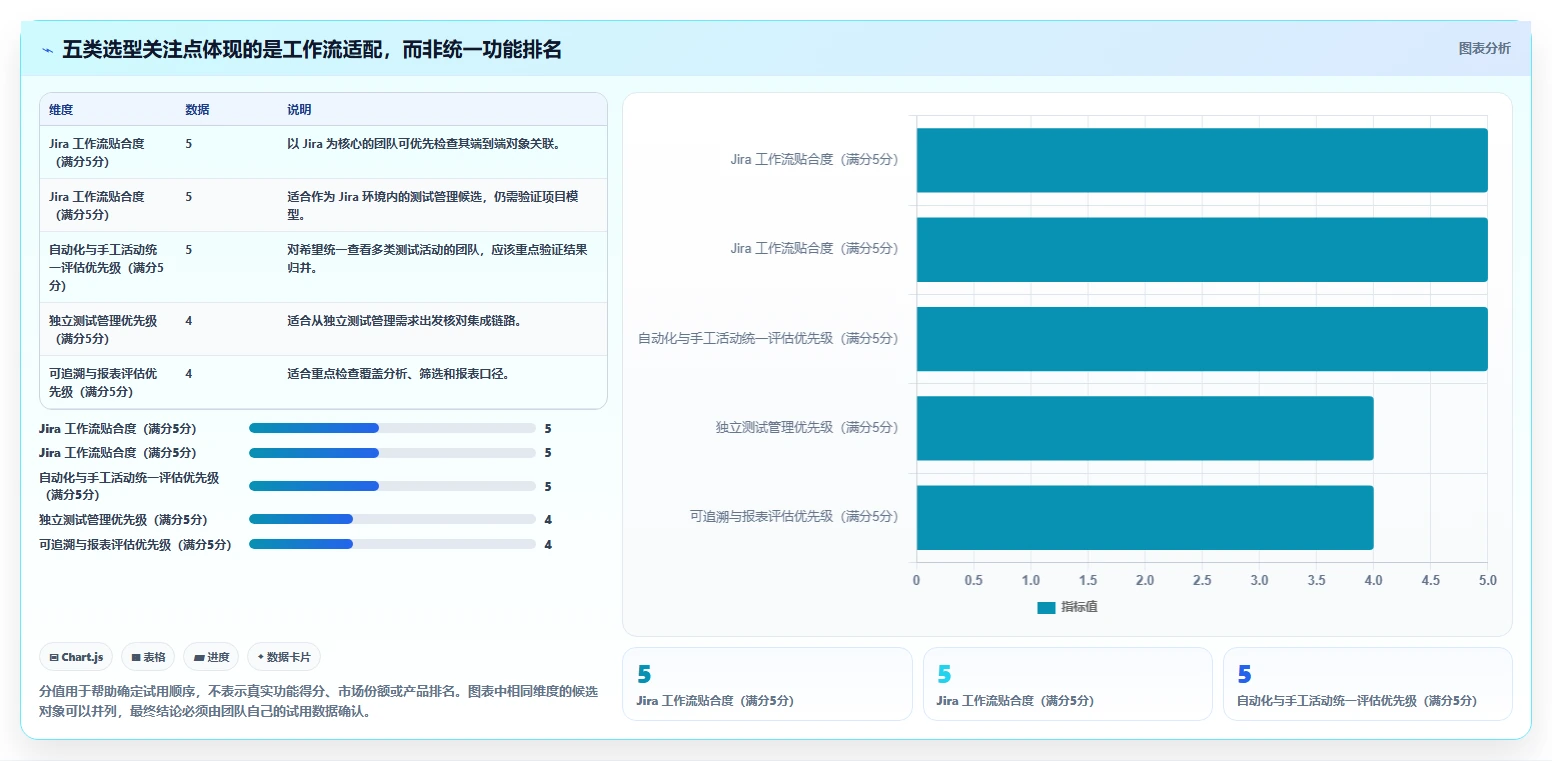This screenshot has height=761, width=1552.
Task: Click the progress value 4 beside 可追溯与报表评估优先级
Action: point(548,545)
